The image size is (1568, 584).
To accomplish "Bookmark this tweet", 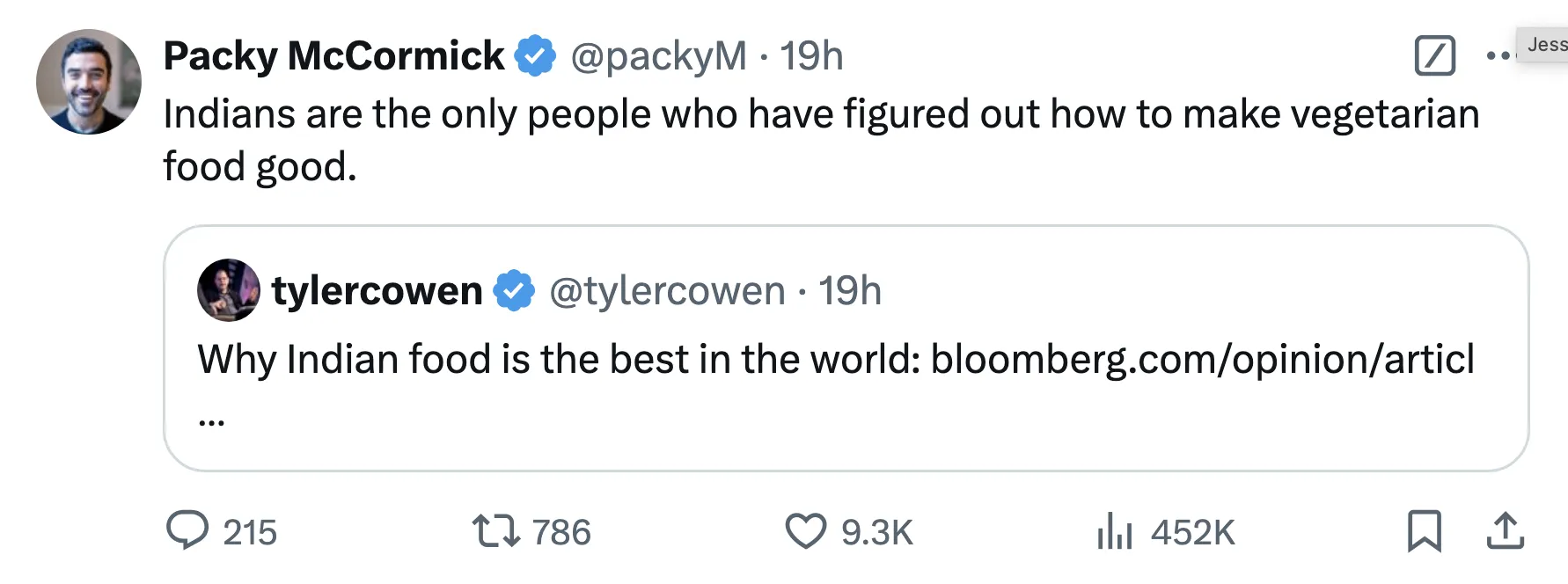I will (x=1424, y=531).
